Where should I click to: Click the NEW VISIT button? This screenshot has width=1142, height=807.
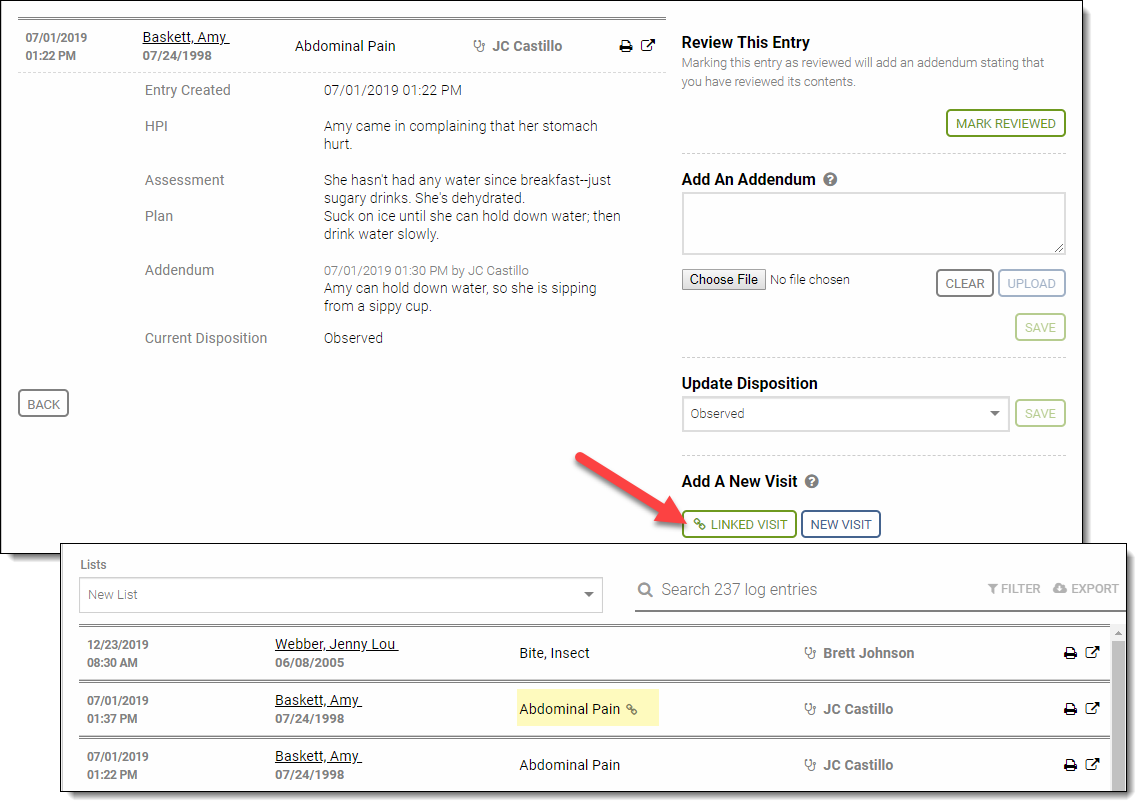point(840,525)
